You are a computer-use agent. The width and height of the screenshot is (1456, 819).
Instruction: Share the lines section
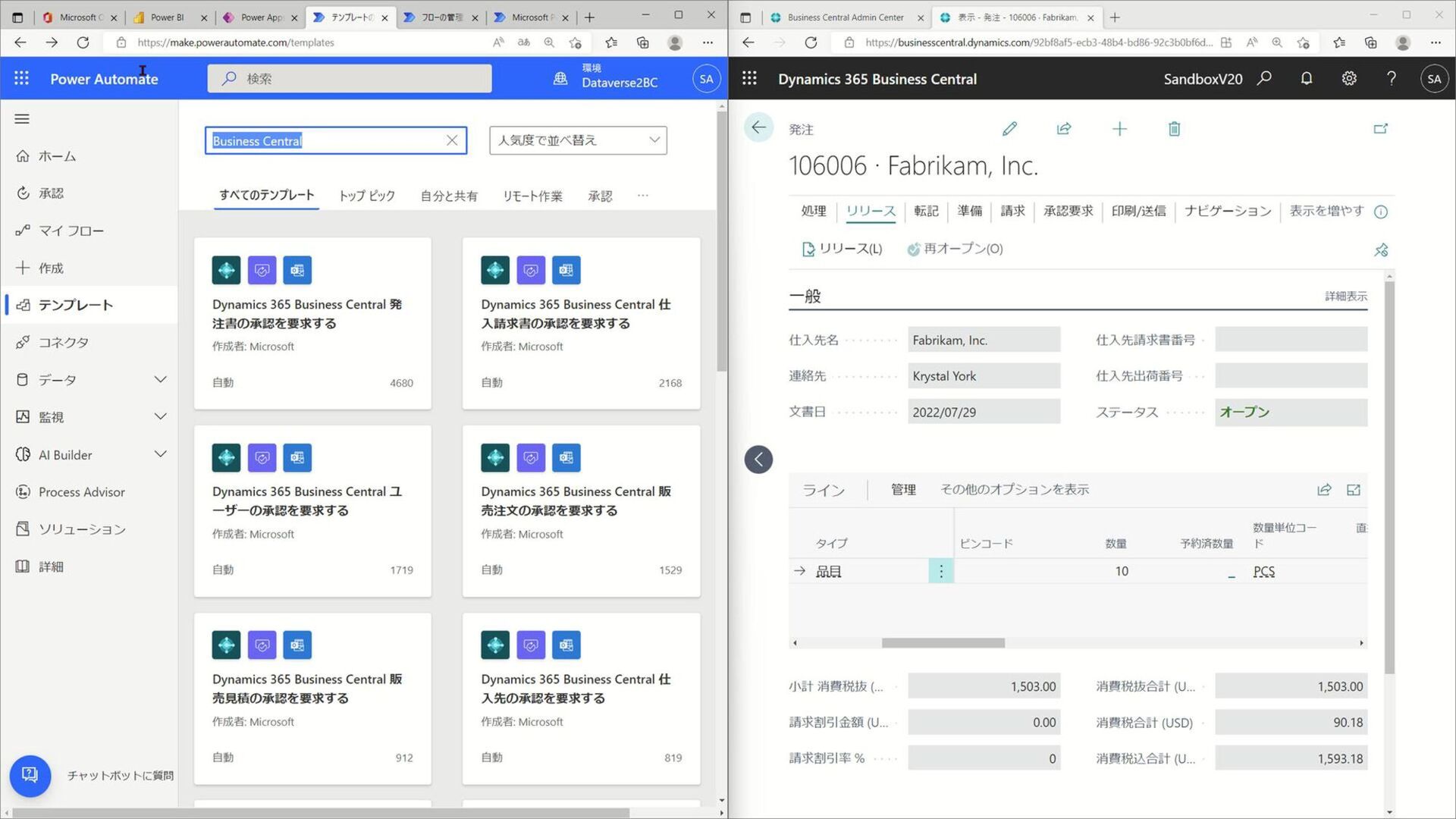tap(1324, 490)
